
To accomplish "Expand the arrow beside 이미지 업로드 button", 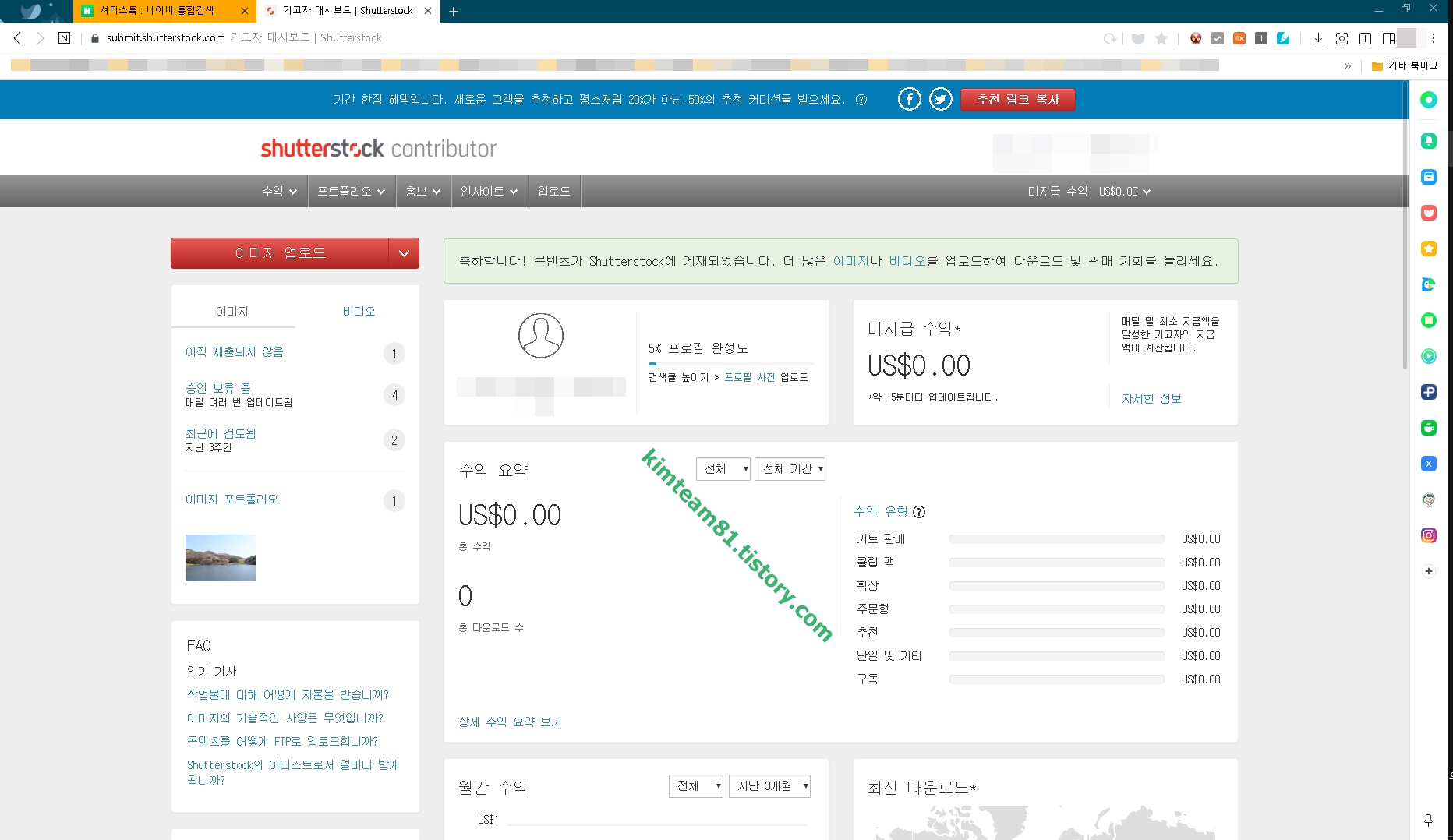I will pos(404,253).
